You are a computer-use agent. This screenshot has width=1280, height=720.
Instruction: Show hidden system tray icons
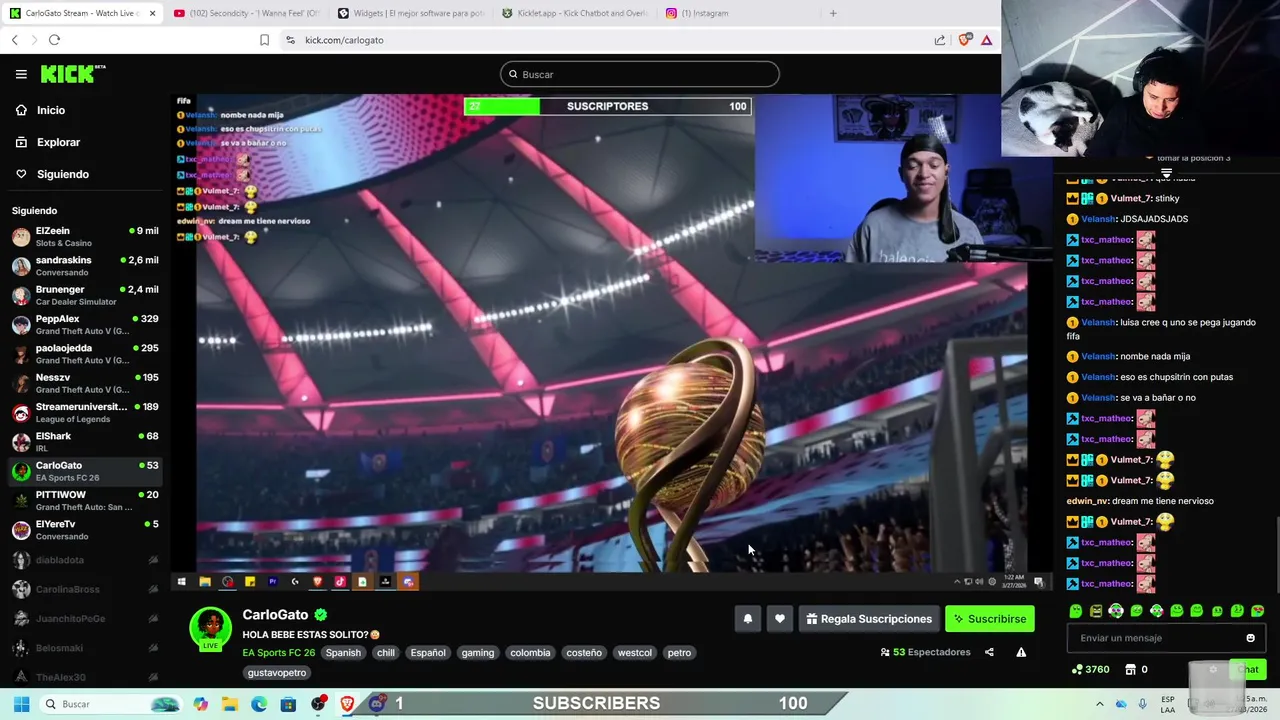click(x=1100, y=703)
